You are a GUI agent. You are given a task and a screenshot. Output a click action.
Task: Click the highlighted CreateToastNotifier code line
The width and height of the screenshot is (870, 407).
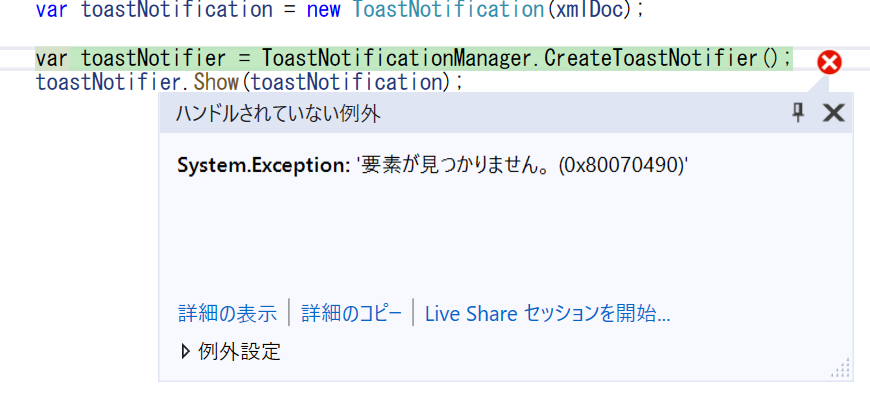414,59
